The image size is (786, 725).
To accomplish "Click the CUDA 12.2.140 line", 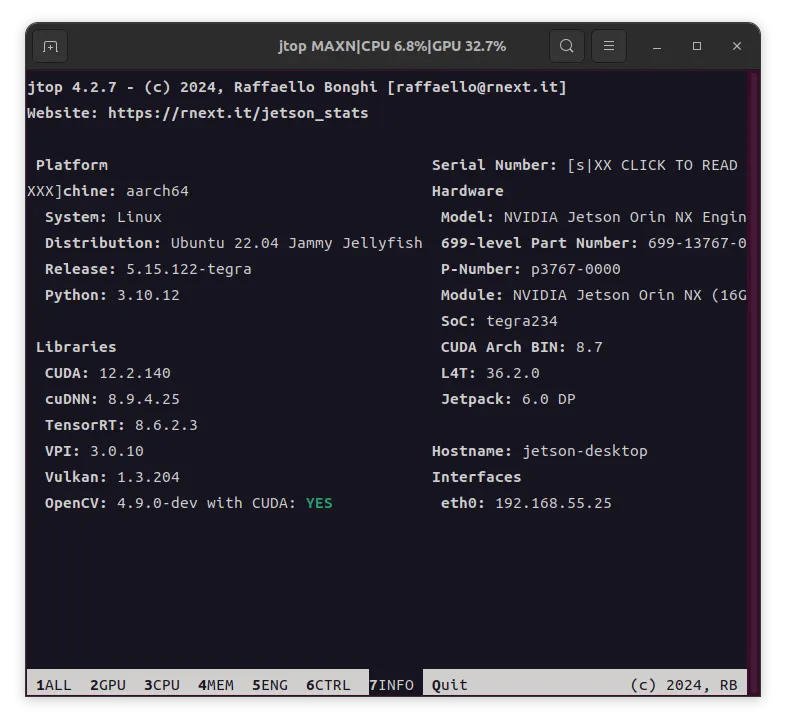I will point(108,374).
